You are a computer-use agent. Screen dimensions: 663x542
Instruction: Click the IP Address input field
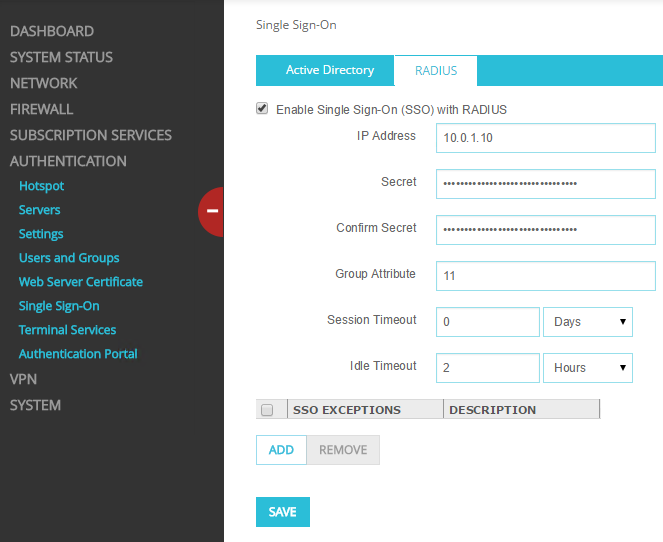[545, 138]
